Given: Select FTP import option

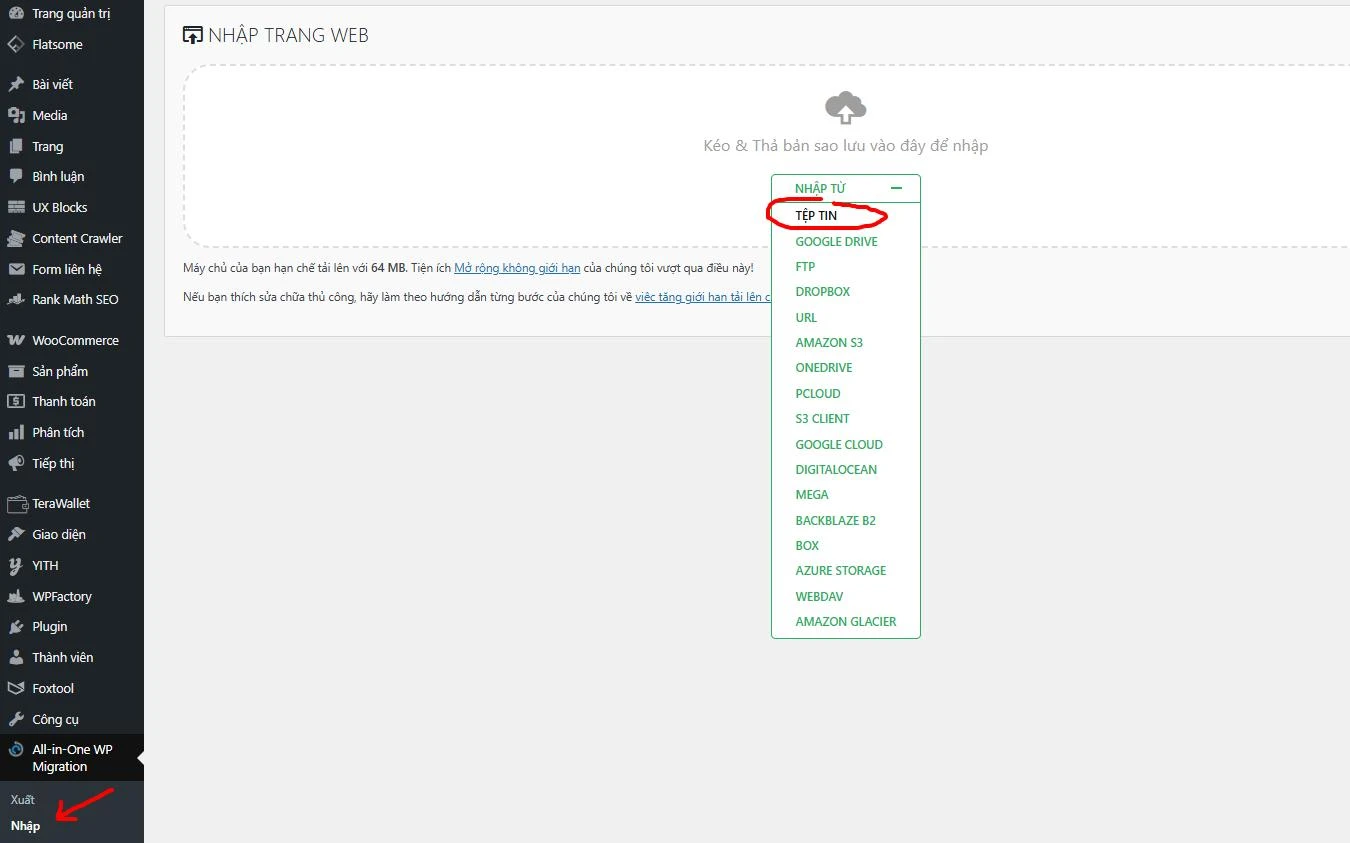Looking at the screenshot, I should coord(805,266).
